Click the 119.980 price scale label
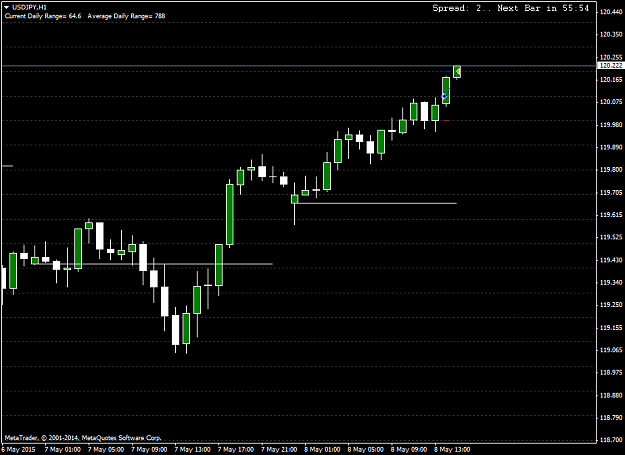 coord(611,125)
